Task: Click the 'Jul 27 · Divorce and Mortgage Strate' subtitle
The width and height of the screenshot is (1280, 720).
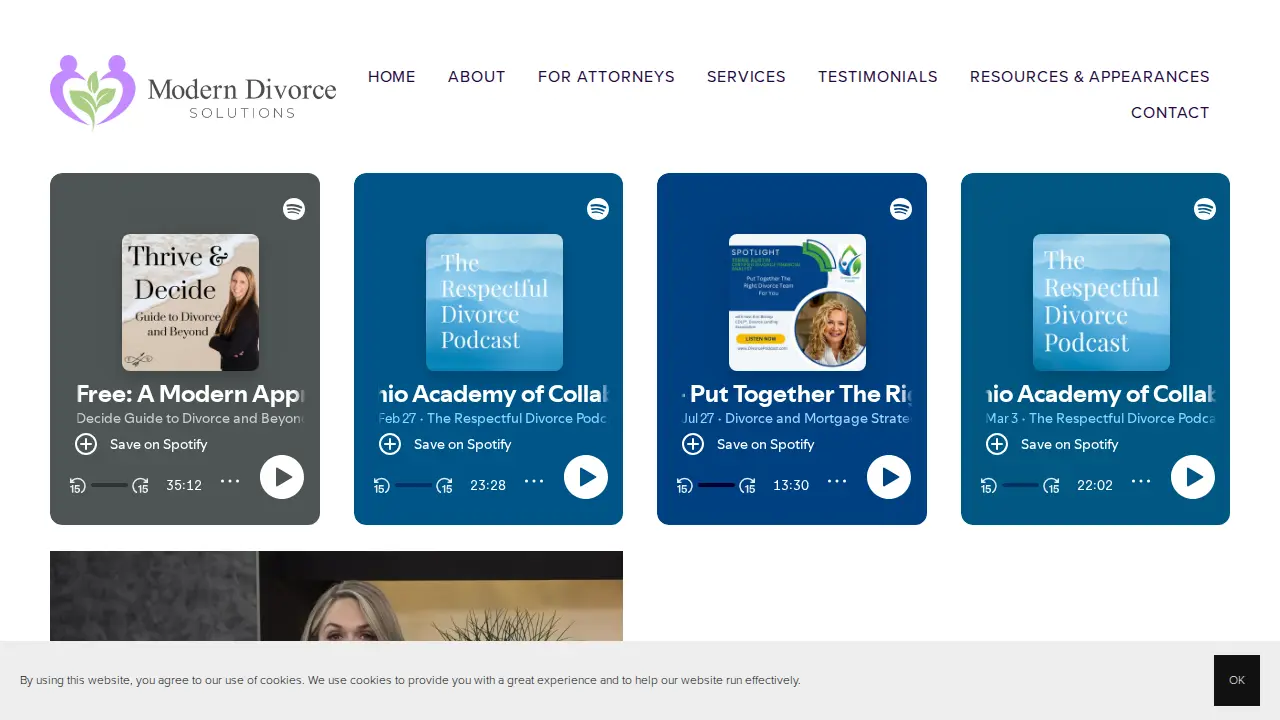Action: (x=797, y=419)
